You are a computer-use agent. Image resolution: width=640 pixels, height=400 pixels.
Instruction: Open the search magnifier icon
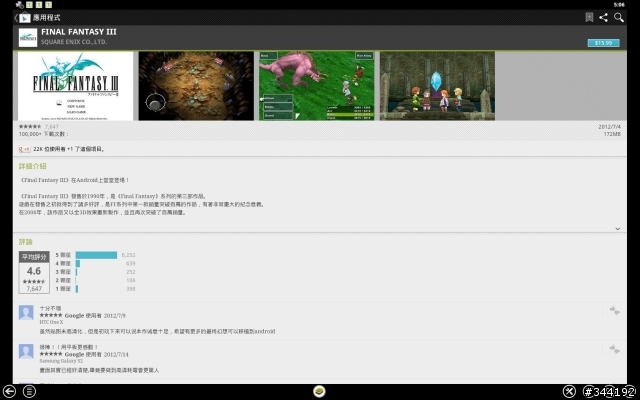(x=619, y=17)
